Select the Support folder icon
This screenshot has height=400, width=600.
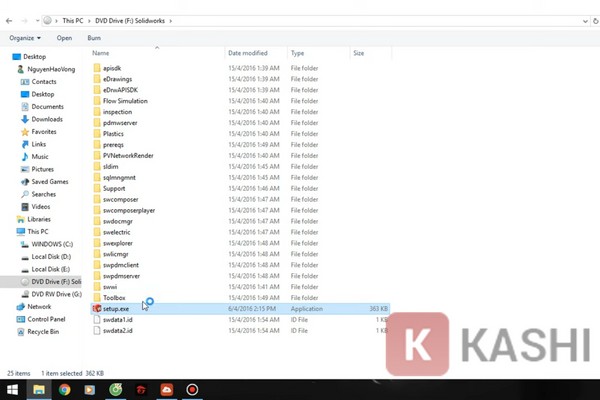click(x=97, y=188)
